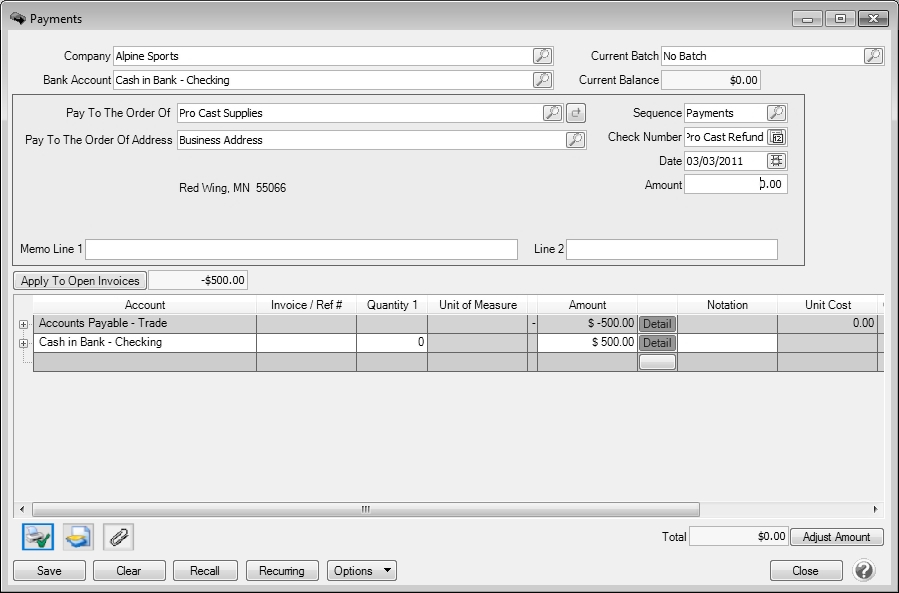The width and height of the screenshot is (899, 593).
Task: Click Apply To Open Invoices button
Action: (x=80, y=281)
